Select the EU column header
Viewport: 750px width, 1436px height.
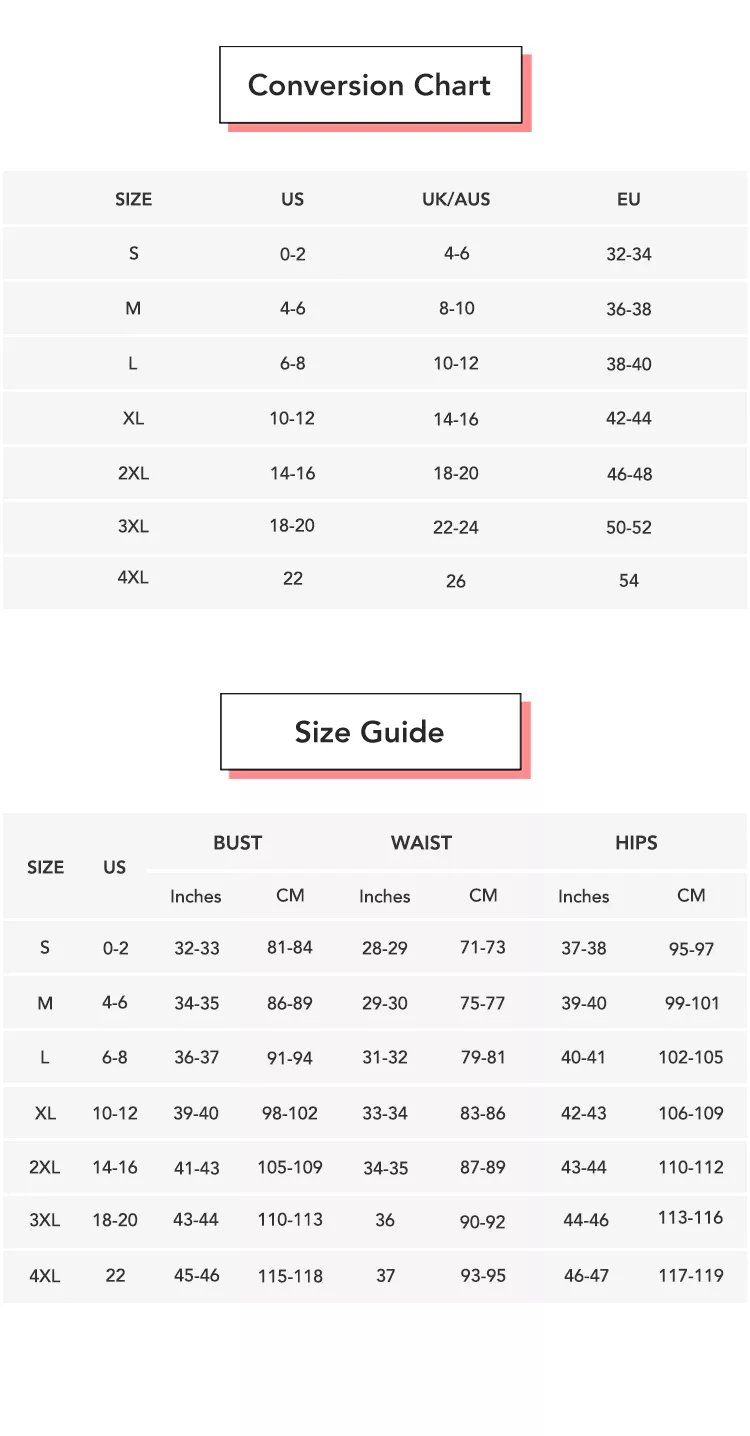click(628, 199)
